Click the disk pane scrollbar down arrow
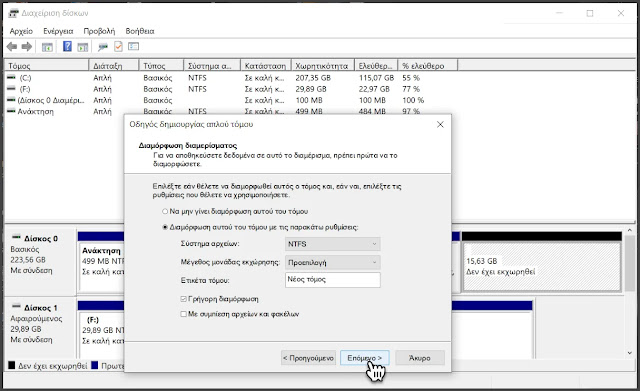The width and height of the screenshot is (640, 391). [x=629, y=353]
